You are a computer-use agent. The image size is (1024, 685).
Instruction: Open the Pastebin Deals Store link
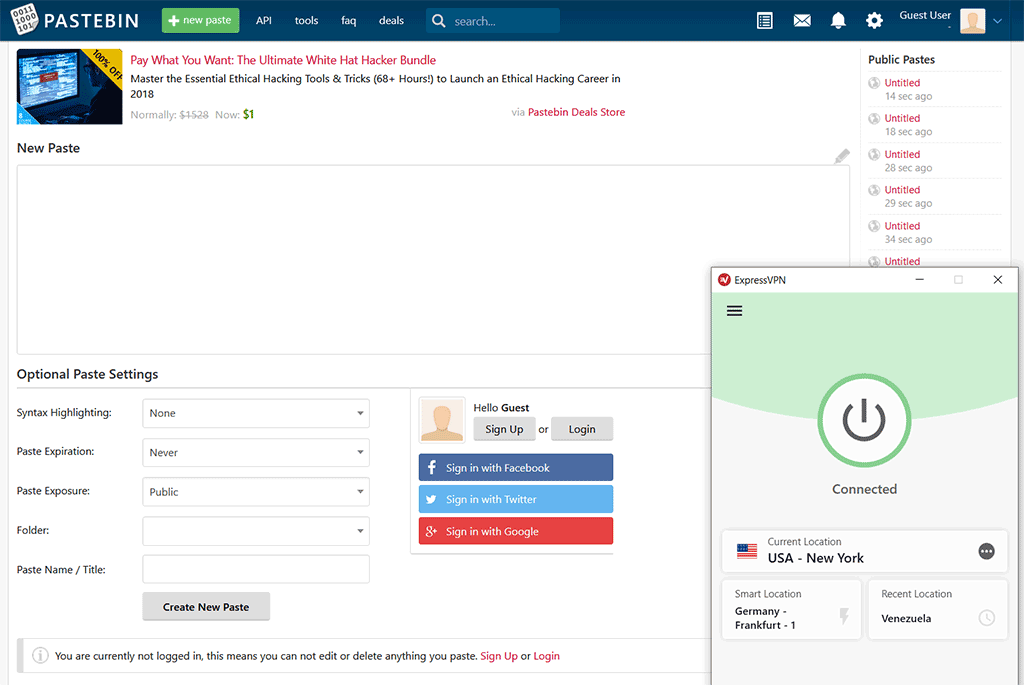(x=576, y=112)
